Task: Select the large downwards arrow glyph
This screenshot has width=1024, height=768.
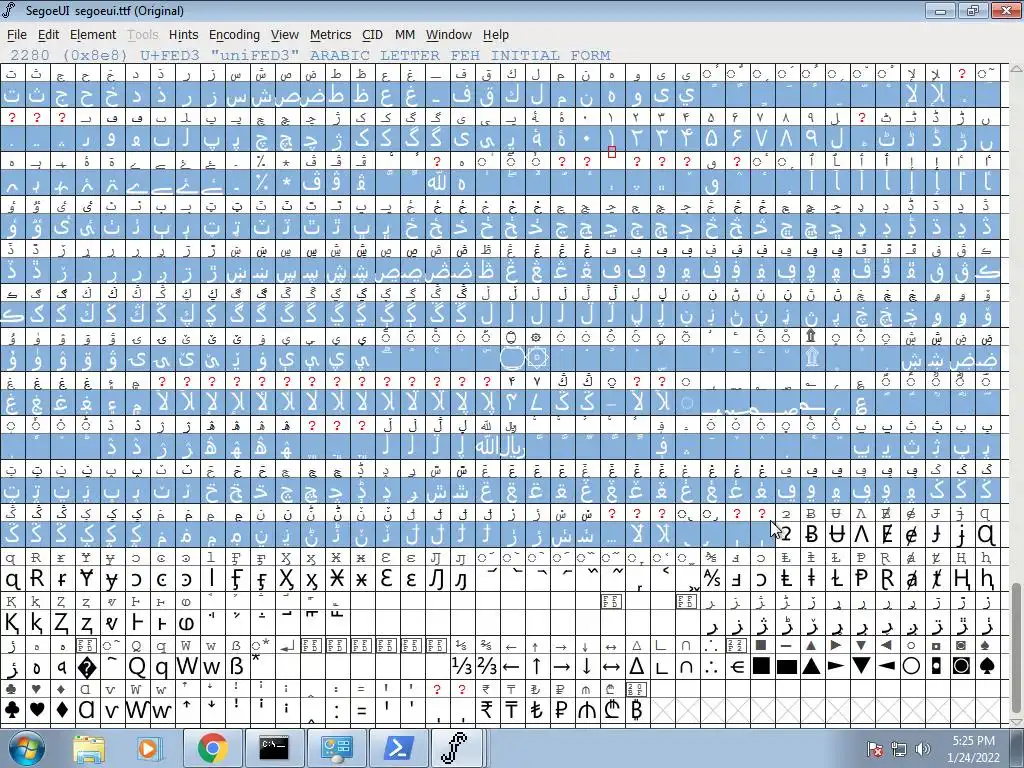Action: point(586,666)
